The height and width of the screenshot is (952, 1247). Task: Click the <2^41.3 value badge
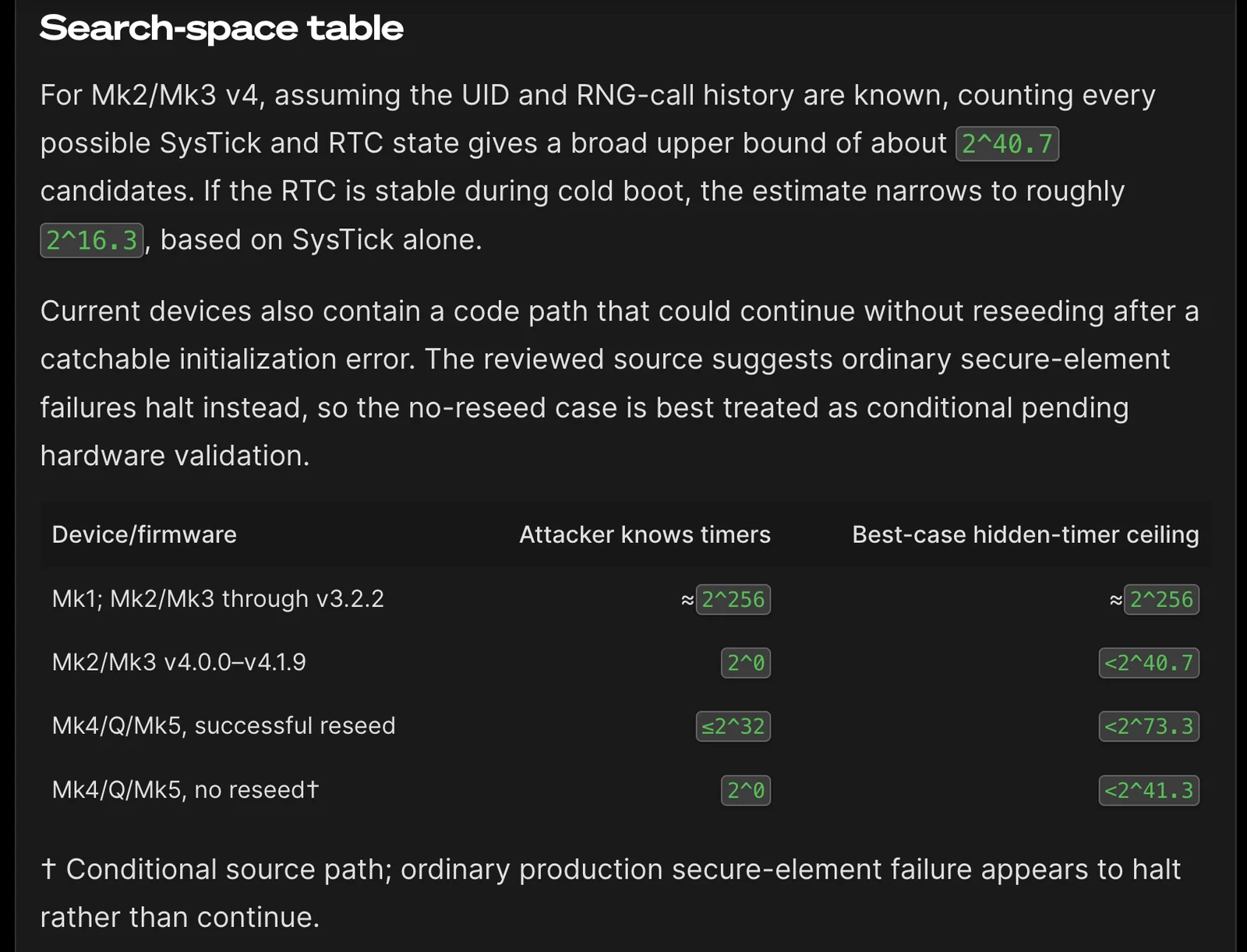point(1149,790)
